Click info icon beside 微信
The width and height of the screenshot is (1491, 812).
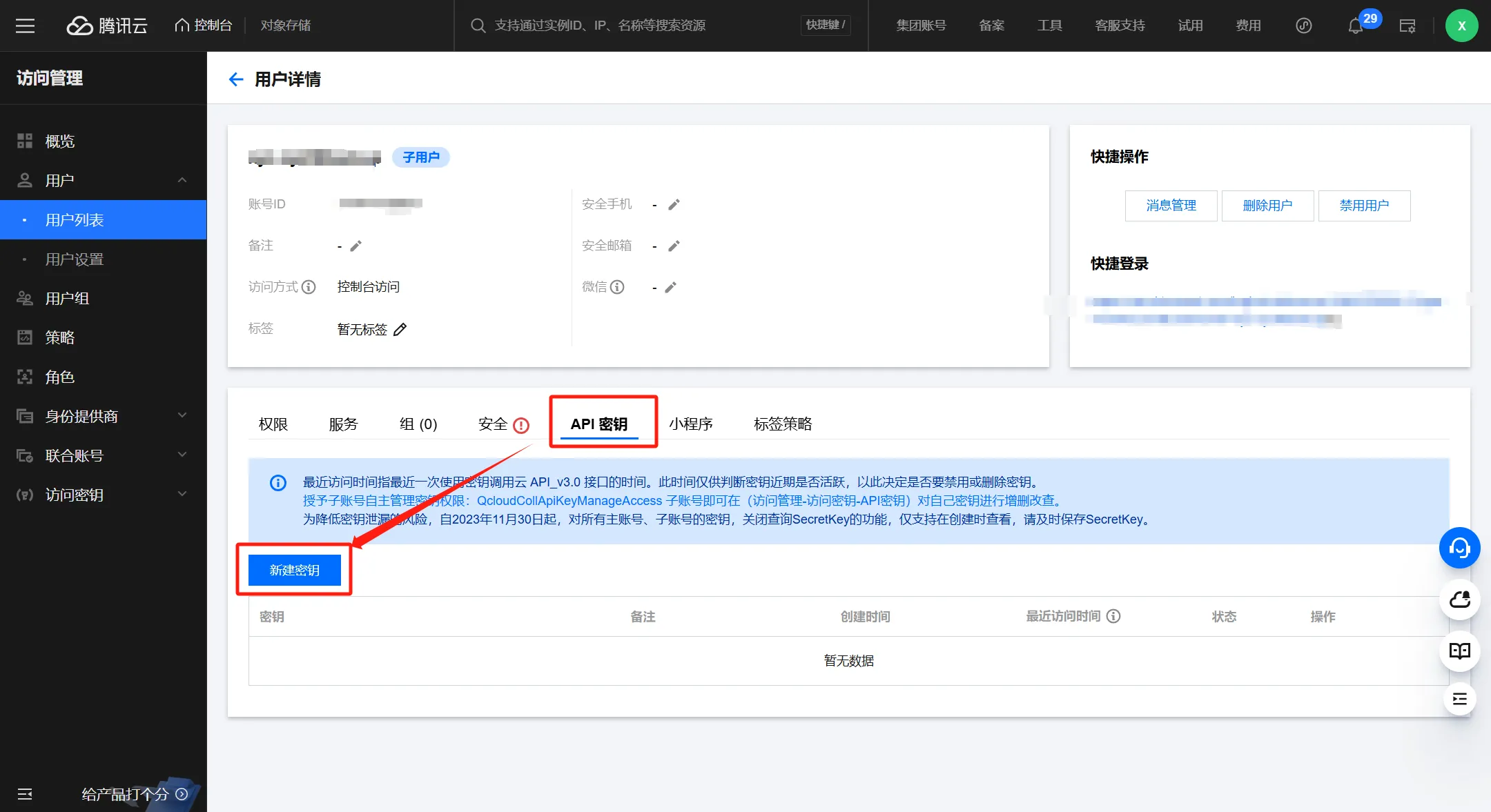[x=617, y=287]
